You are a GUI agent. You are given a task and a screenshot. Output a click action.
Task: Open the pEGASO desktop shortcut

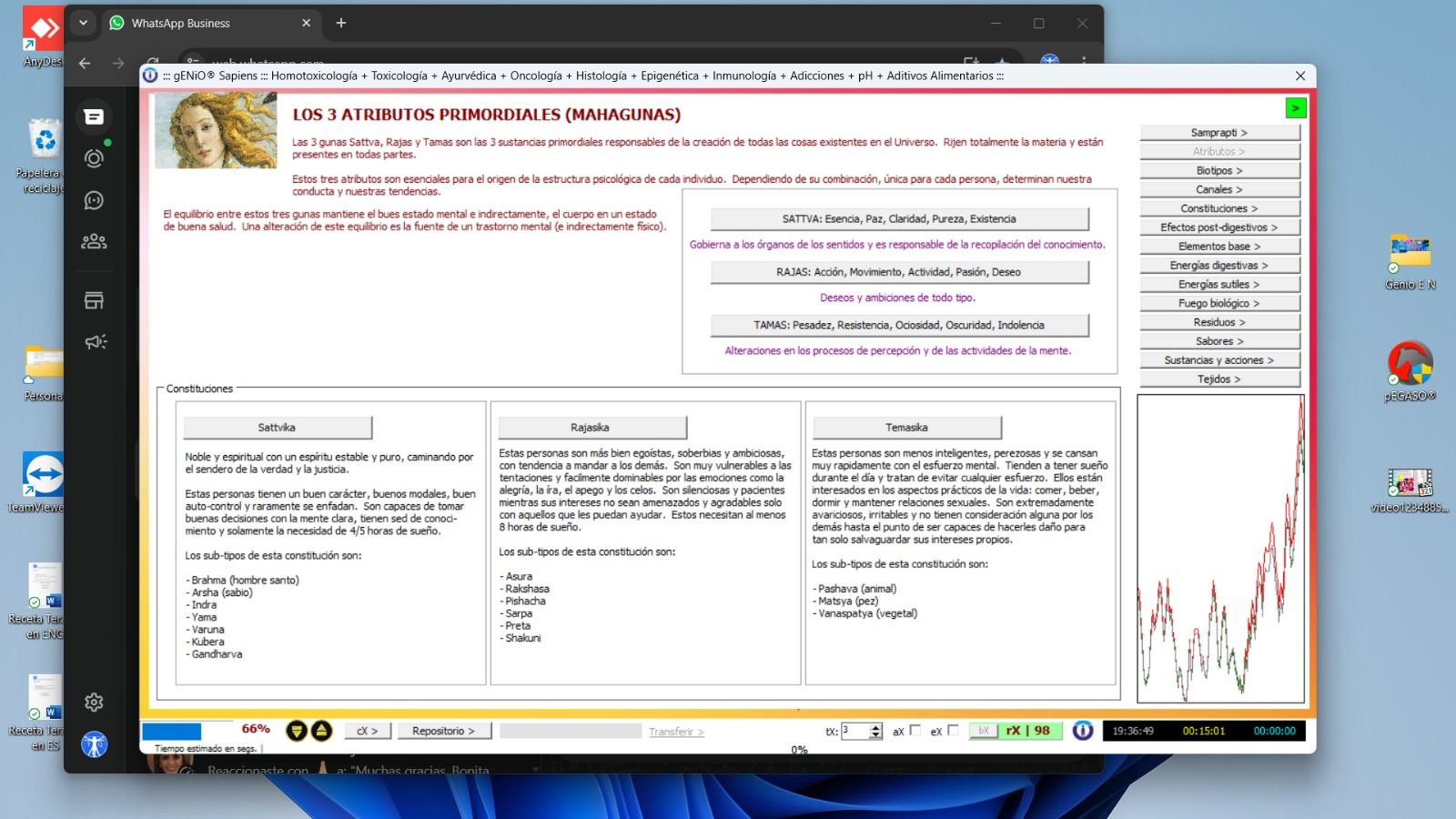click(1410, 371)
